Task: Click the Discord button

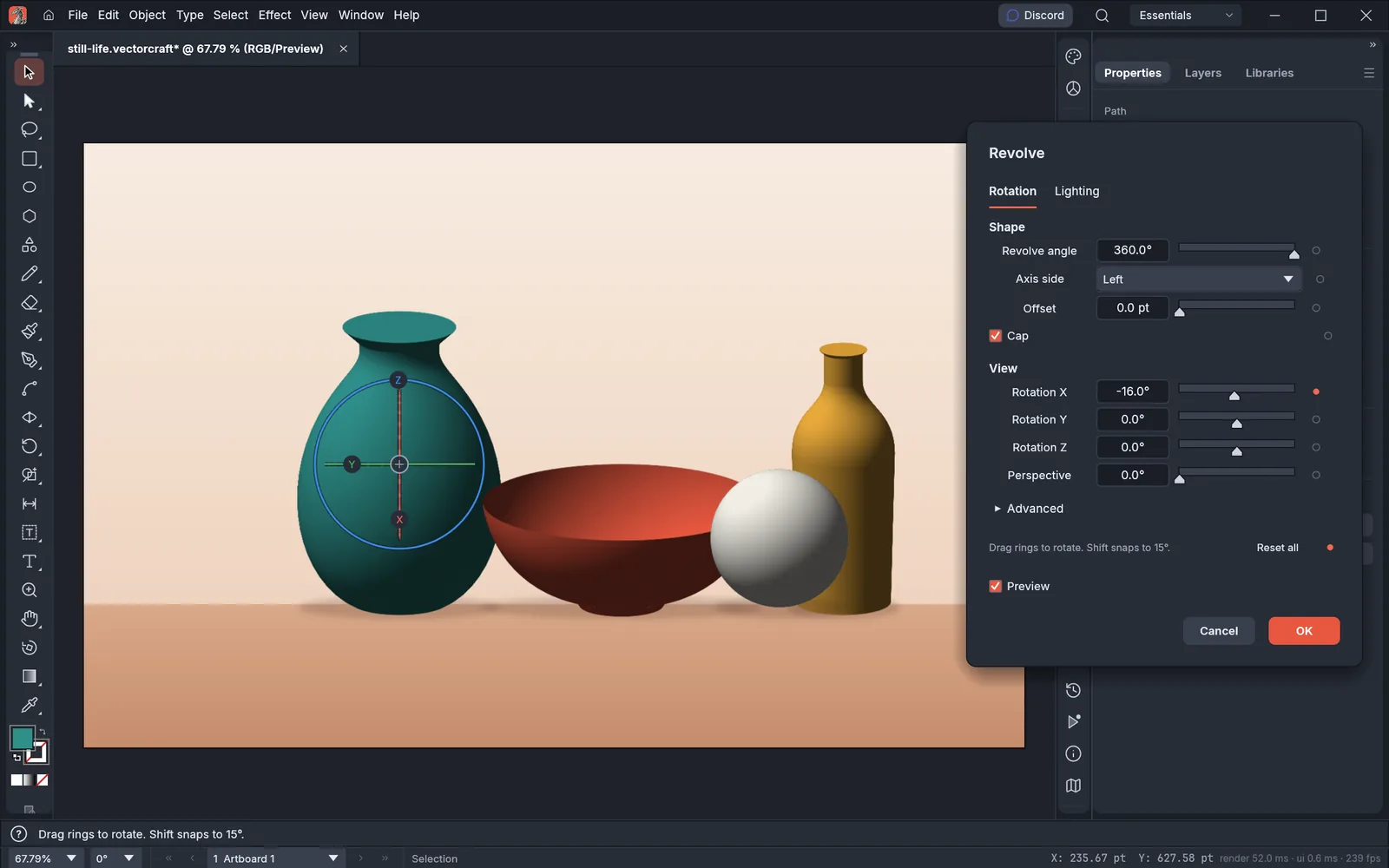Action: click(1036, 16)
